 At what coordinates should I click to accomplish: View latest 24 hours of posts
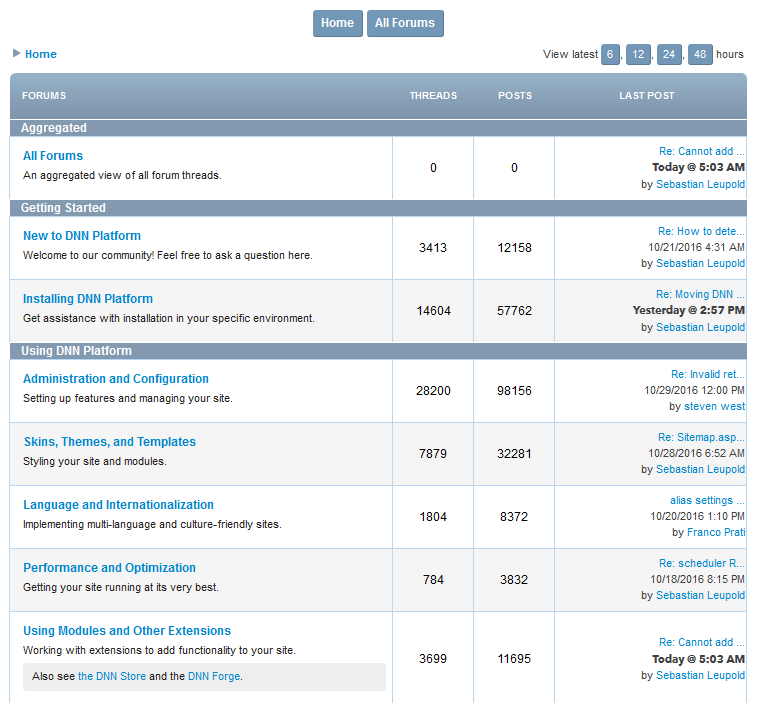coord(669,54)
